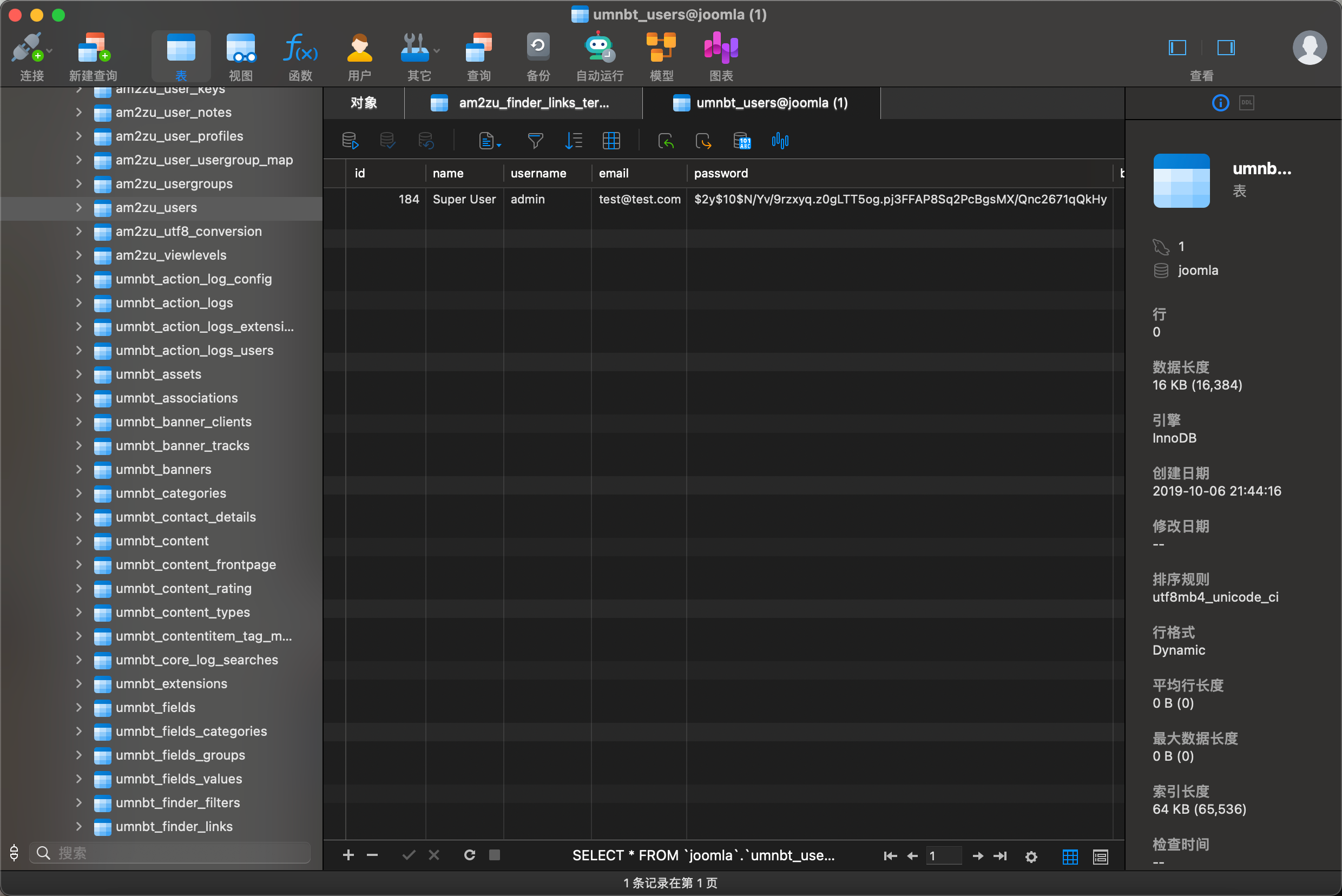This screenshot has width=1342, height=896.
Task: Open the 备份 (Backup) section
Action: (538, 57)
